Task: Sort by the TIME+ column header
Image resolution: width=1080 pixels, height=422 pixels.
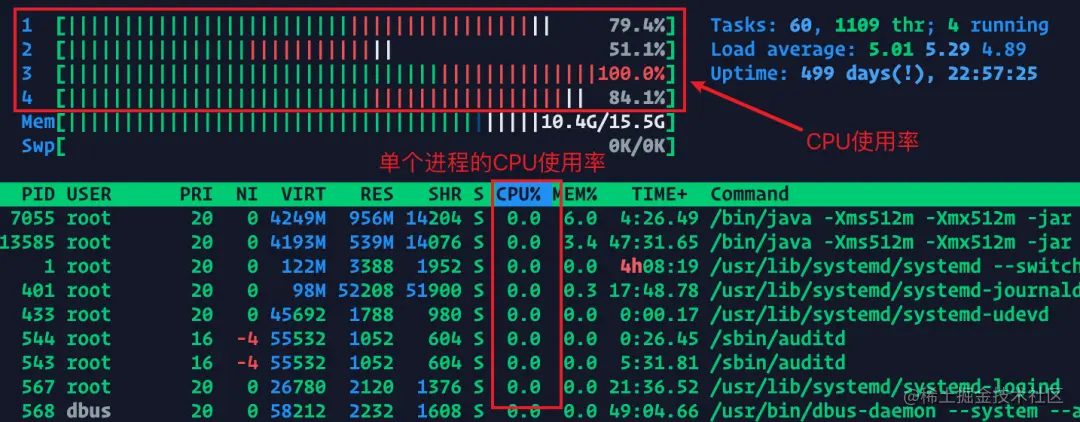Action: (x=659, y=195)
